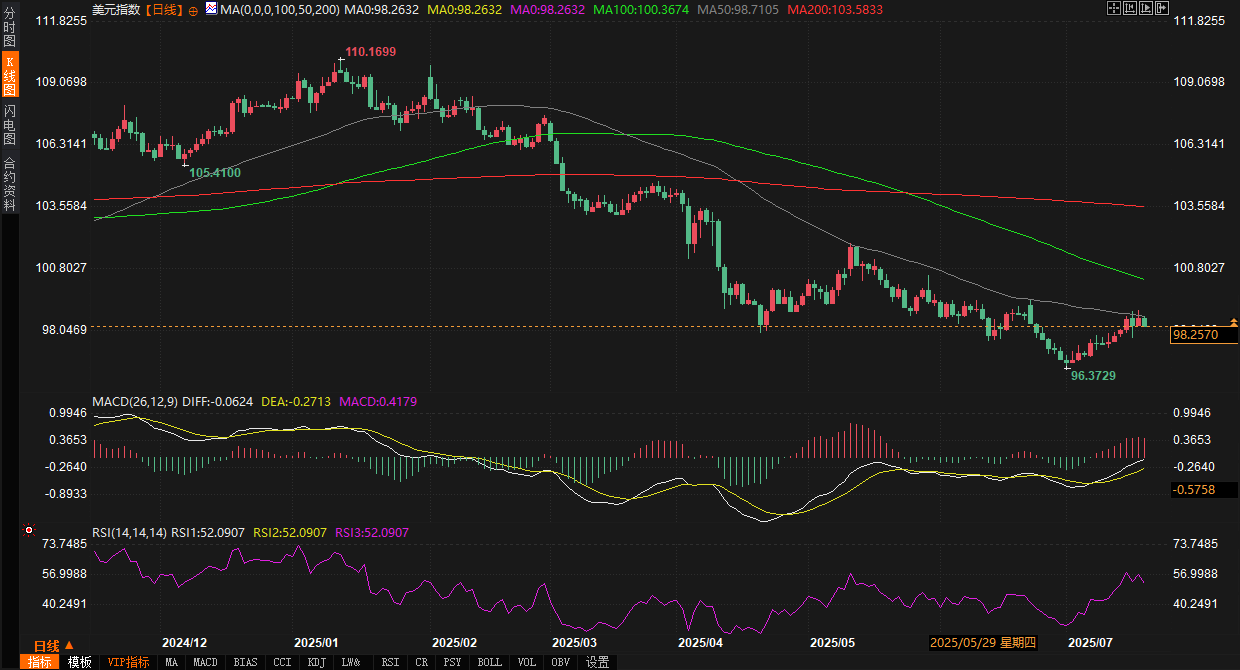Click the 110.1699 high price label

371,51
